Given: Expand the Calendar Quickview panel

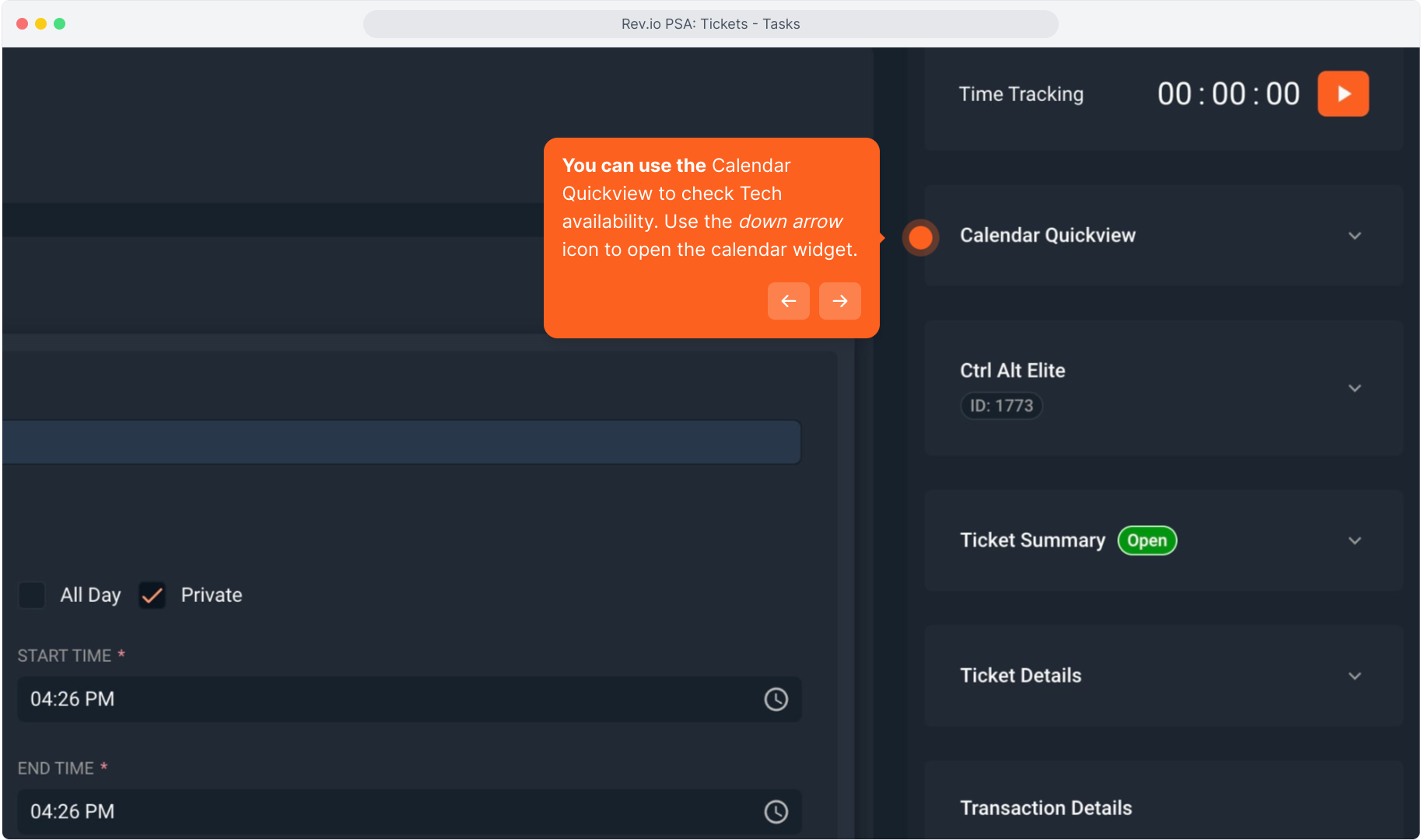Looking at the screenshot, I should tap(1354, 236).
